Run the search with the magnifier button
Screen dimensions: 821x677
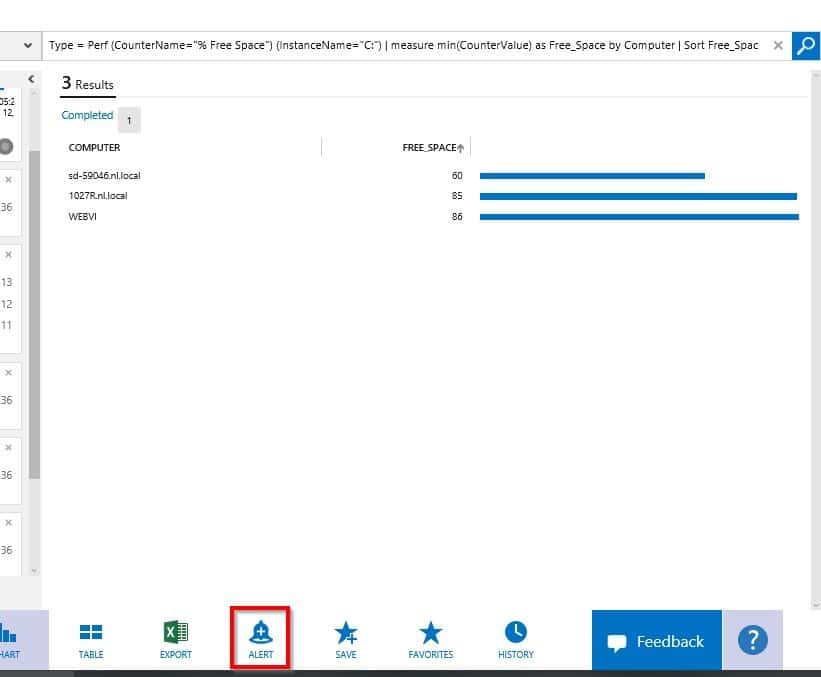point(805,46)
